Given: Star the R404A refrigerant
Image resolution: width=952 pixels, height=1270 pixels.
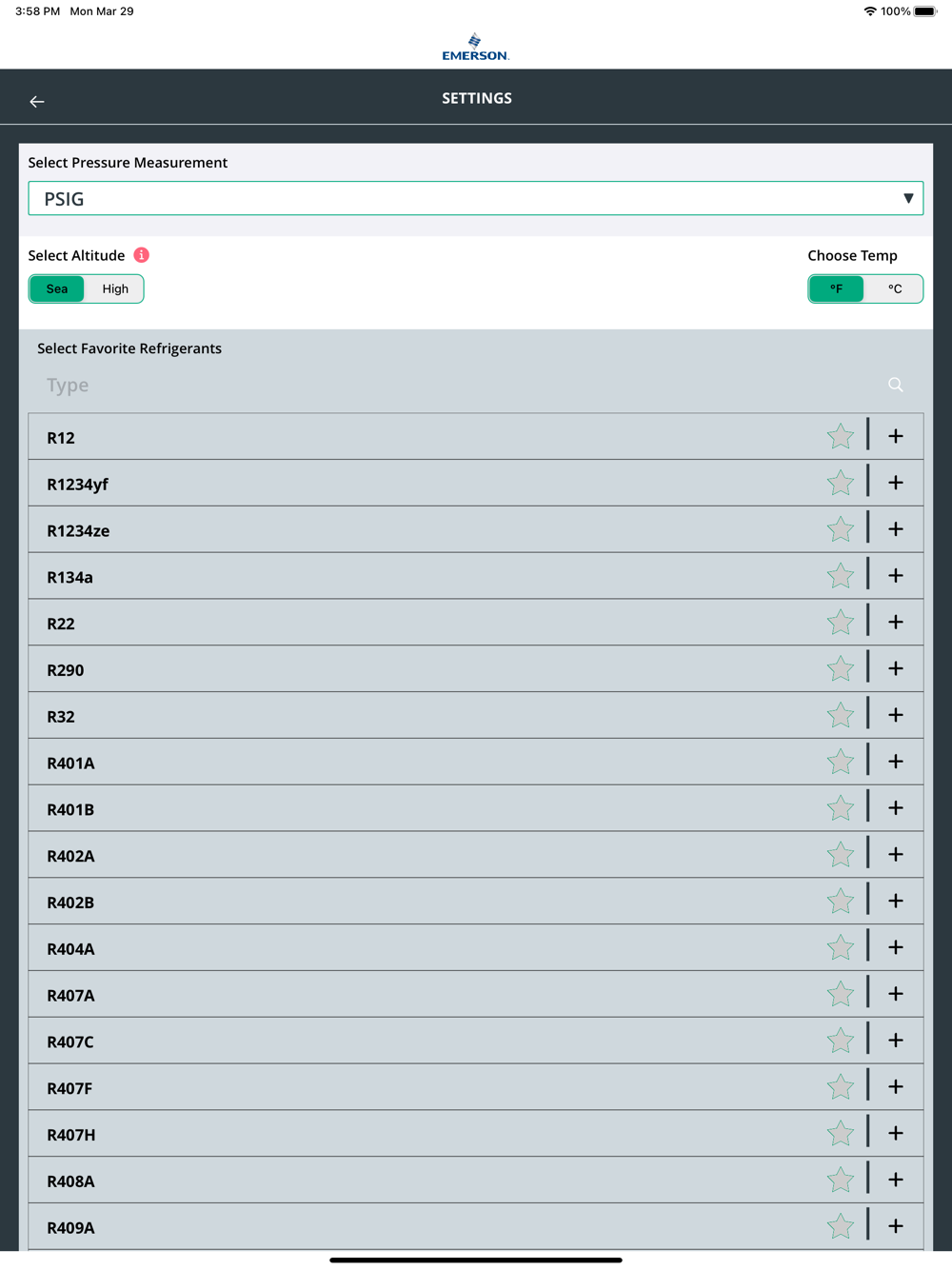Looking at the screenshot, I should (841, 948).
